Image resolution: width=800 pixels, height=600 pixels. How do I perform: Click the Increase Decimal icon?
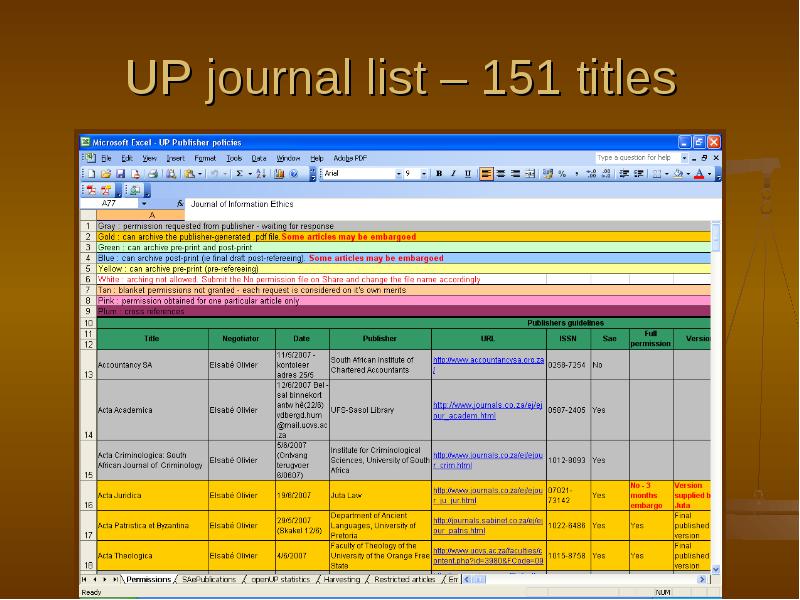[591, 174]
